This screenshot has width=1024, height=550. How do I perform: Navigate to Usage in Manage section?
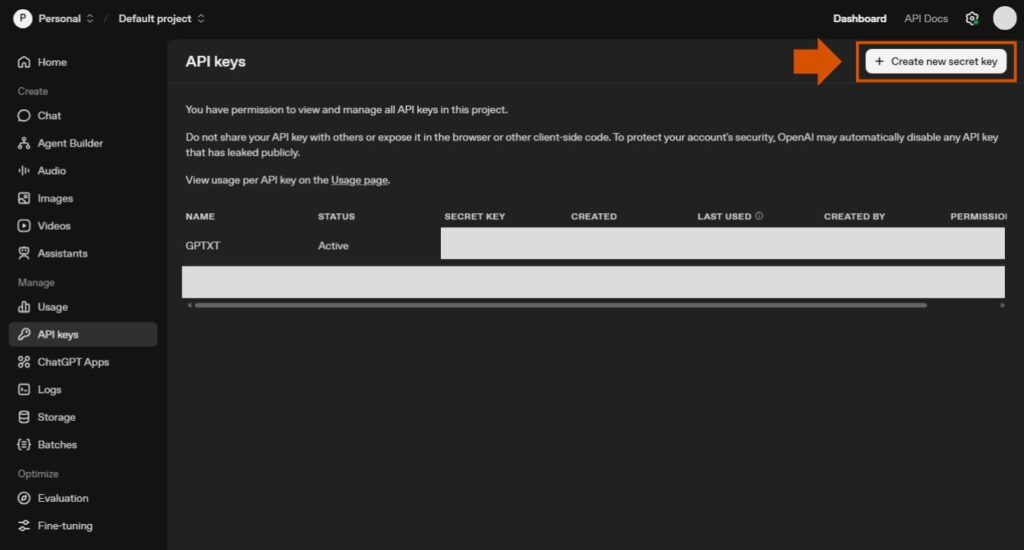click(52, 307)
